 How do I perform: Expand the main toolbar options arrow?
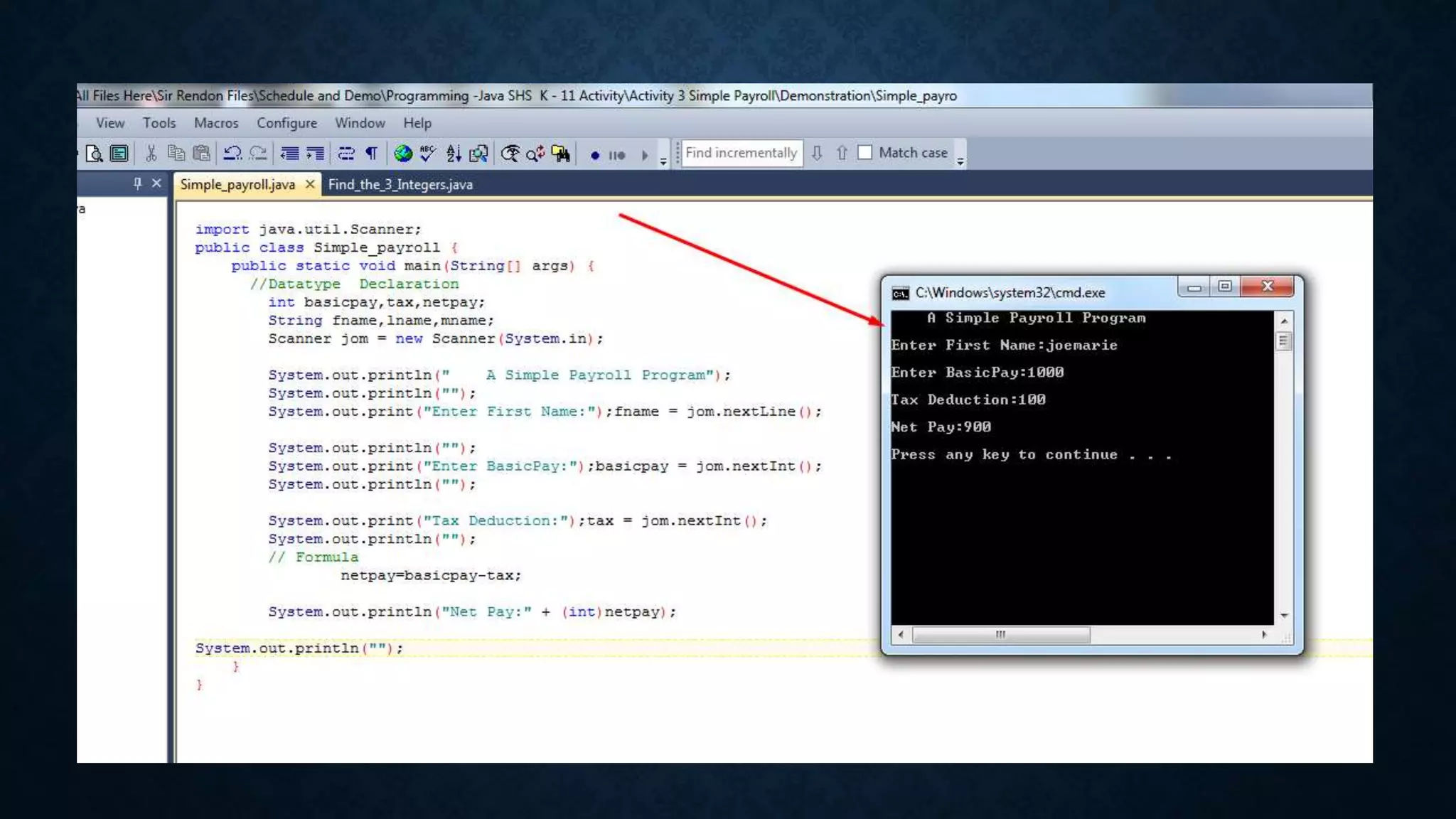click(x=663, y=161)
